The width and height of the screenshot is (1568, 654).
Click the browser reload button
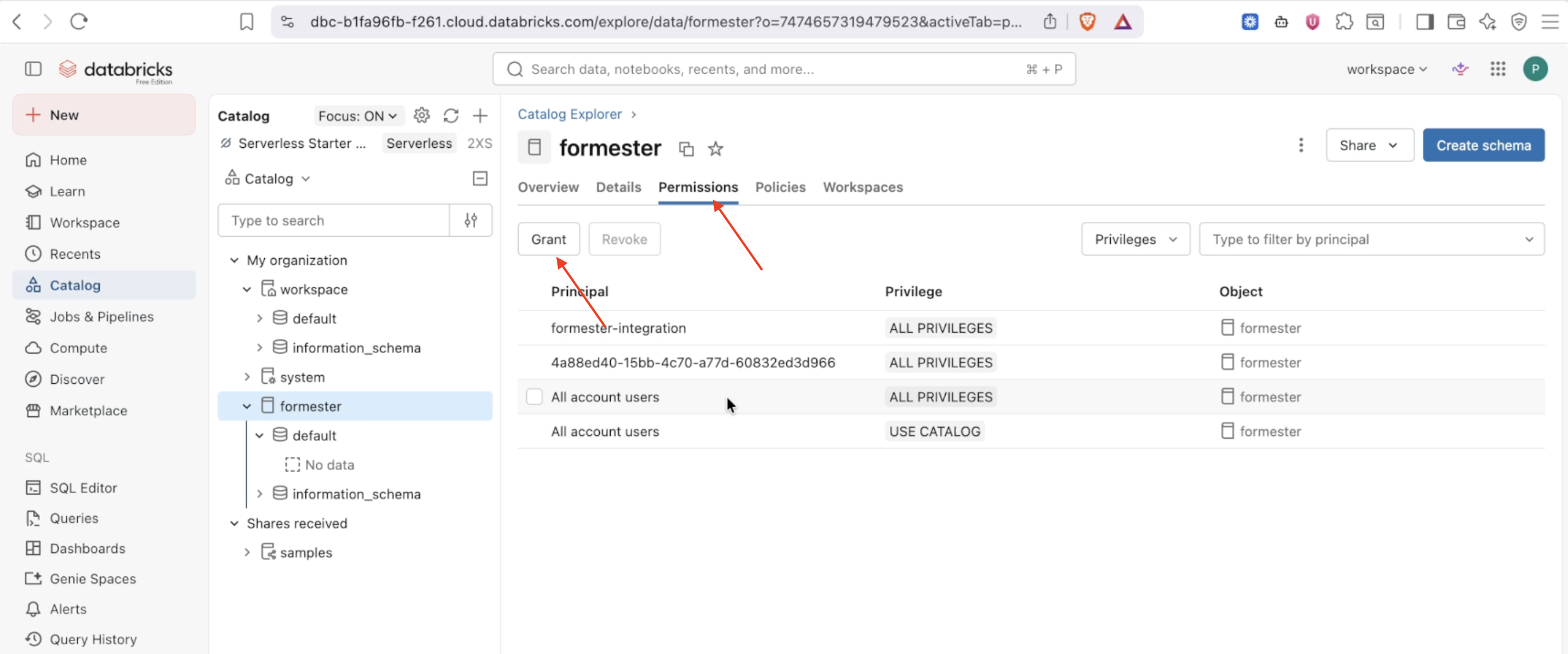79,22
